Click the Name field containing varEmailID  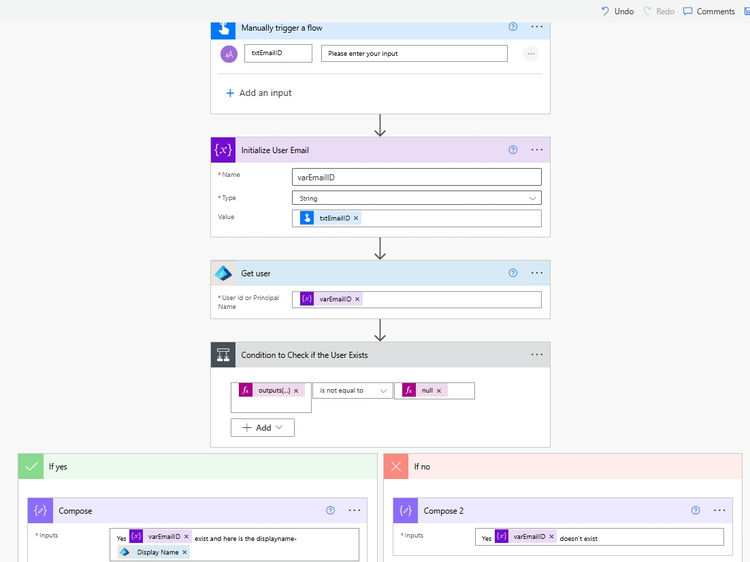click(417, 177)
